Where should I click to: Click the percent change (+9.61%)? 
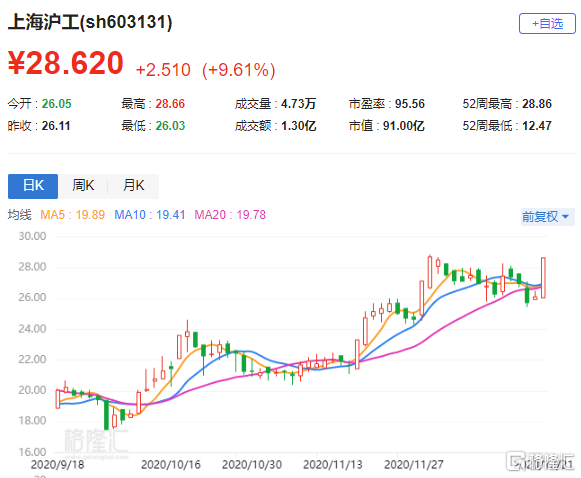point(239,70)
